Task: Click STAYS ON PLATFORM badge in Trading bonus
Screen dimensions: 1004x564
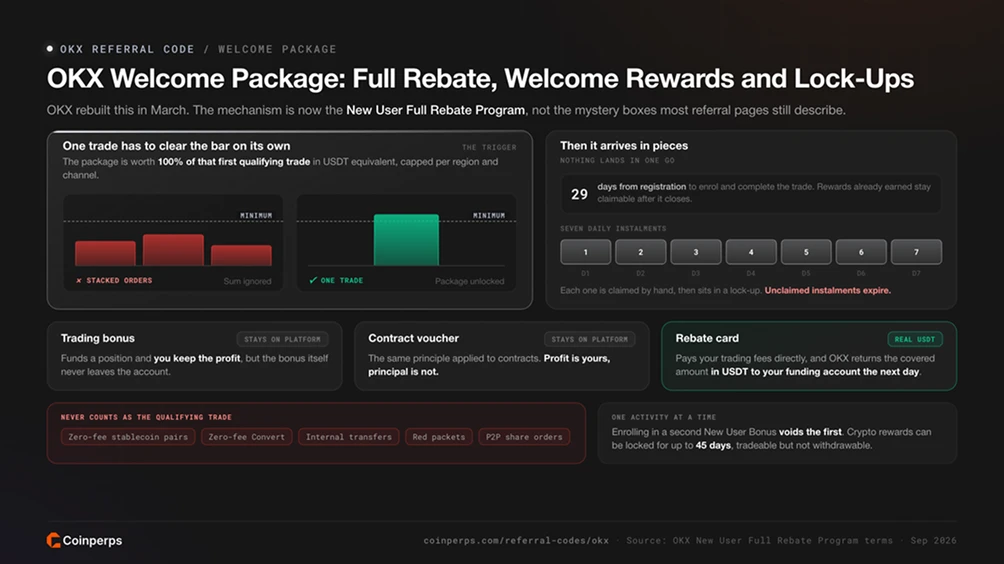Action: (282, 339)
